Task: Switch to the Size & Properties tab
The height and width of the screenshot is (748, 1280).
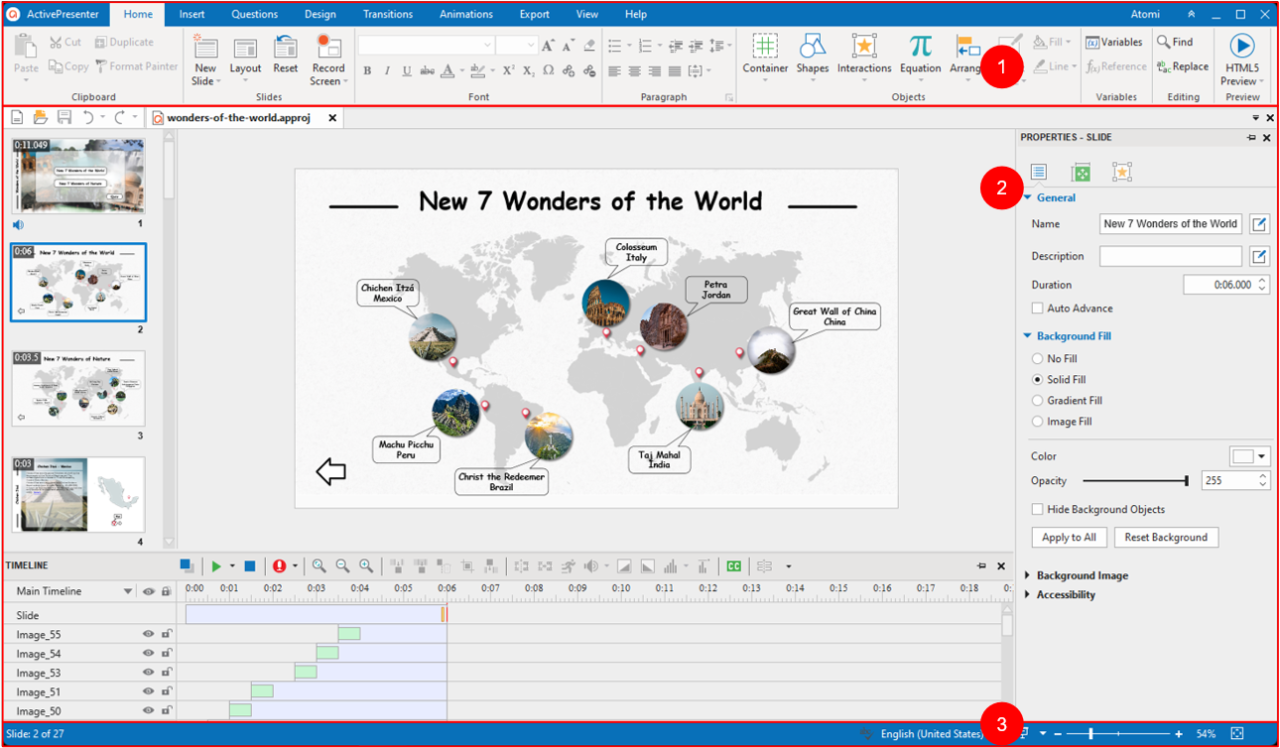Action: [1081, 171]
